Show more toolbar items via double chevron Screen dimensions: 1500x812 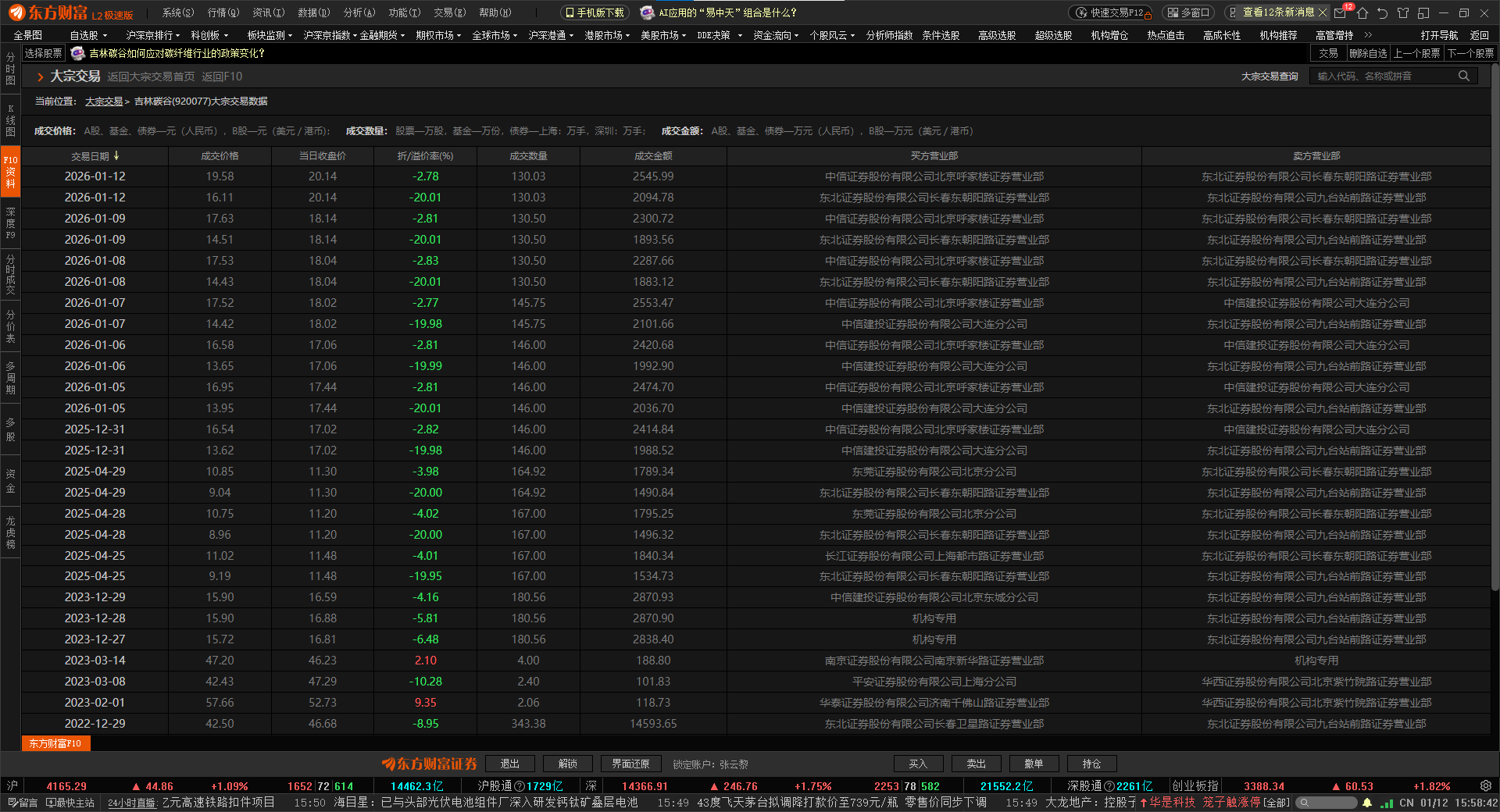[x=1368, y=35]
